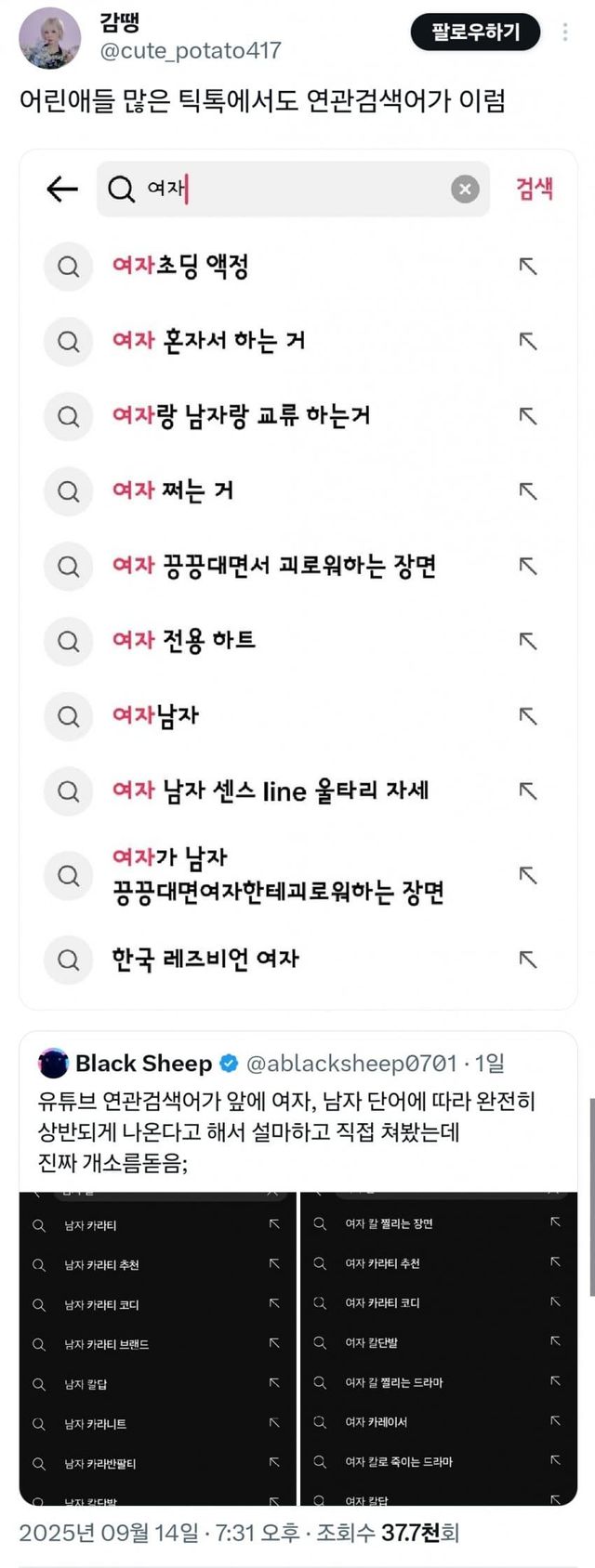Click Black Sheep verified badge icon
Viewport: 595px width, 1568px height.
tap(229, 1064)
